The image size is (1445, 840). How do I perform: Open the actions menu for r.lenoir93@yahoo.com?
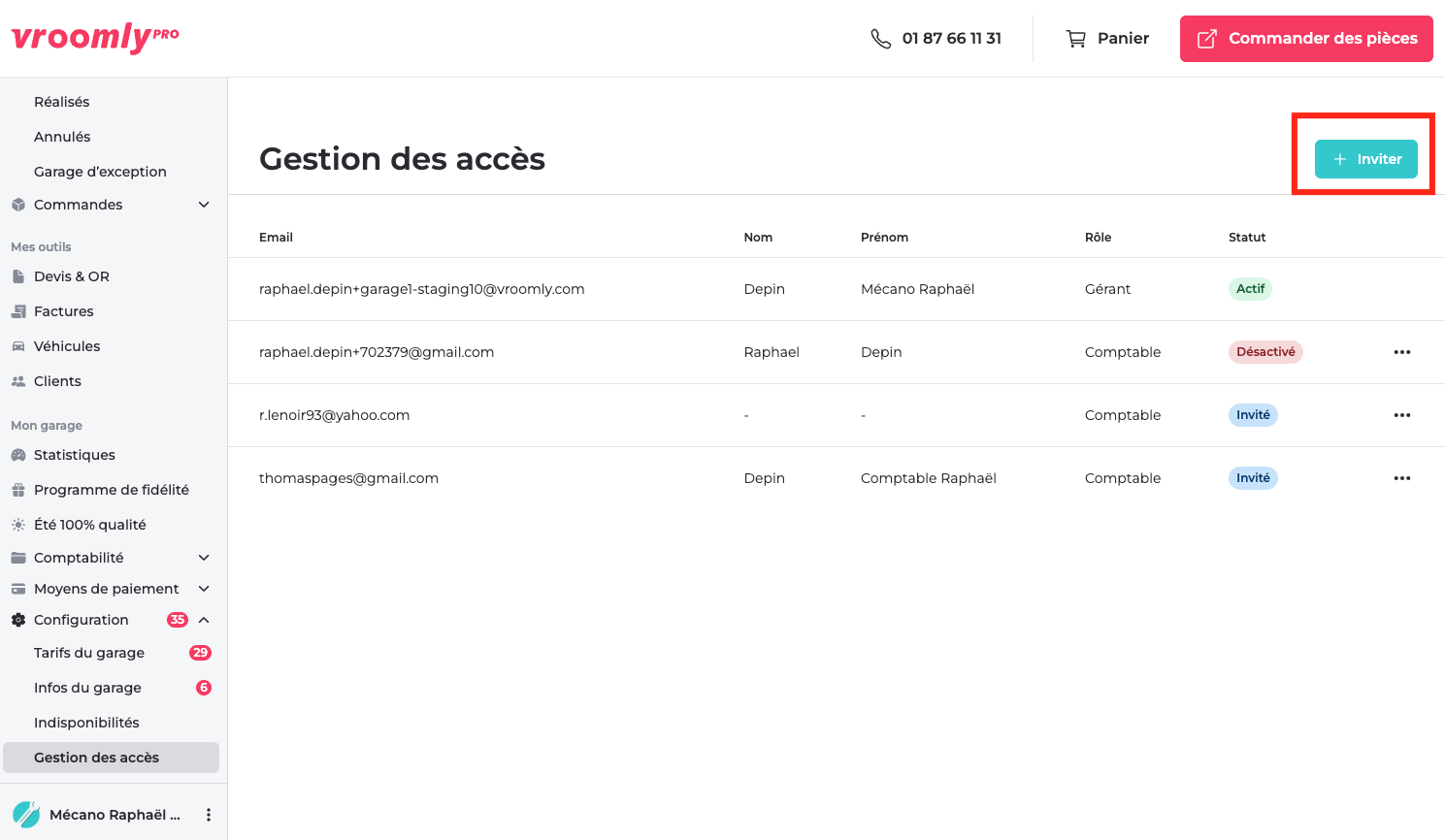[x=1402, y=415]
